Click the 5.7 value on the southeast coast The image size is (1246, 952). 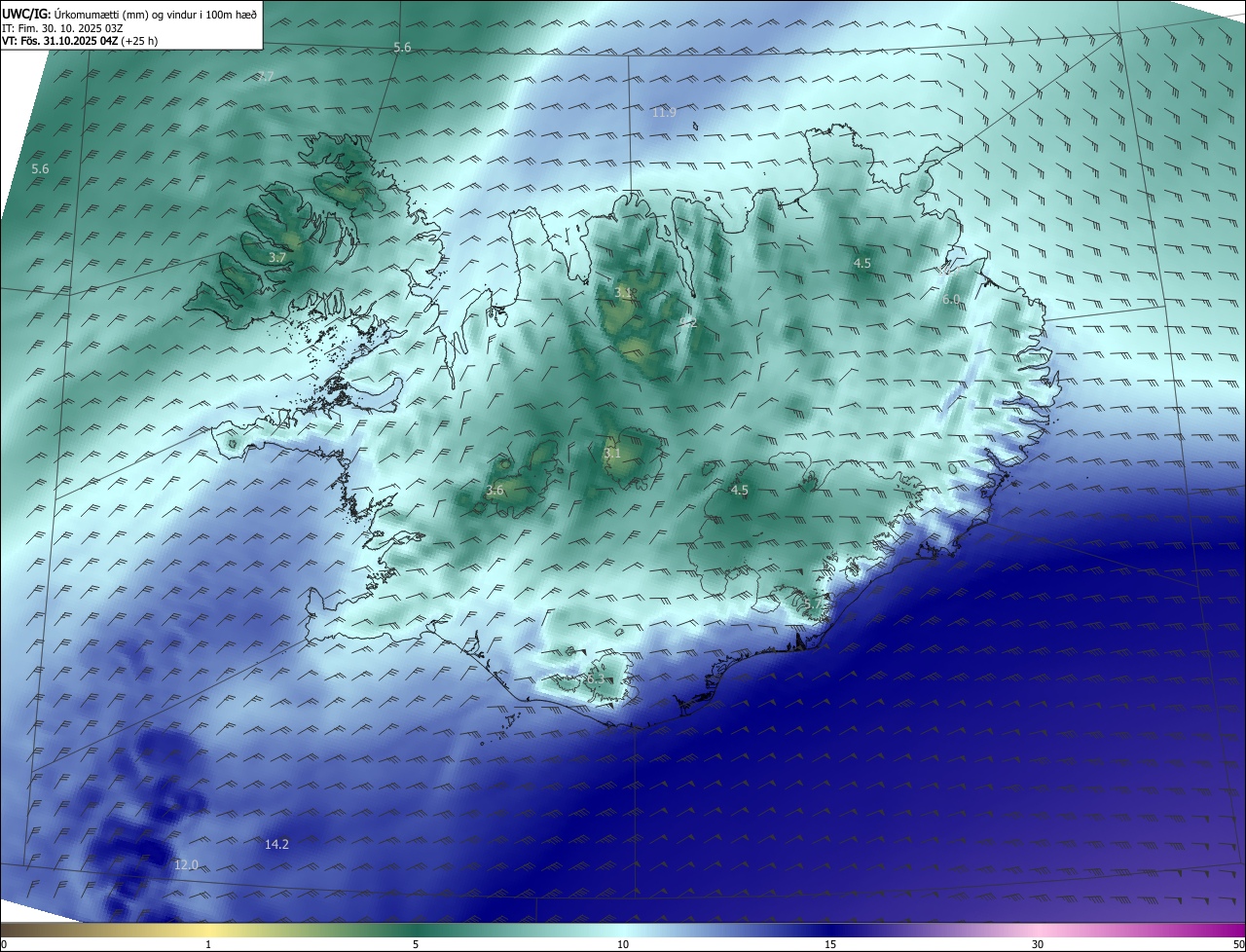pos(814,604)
